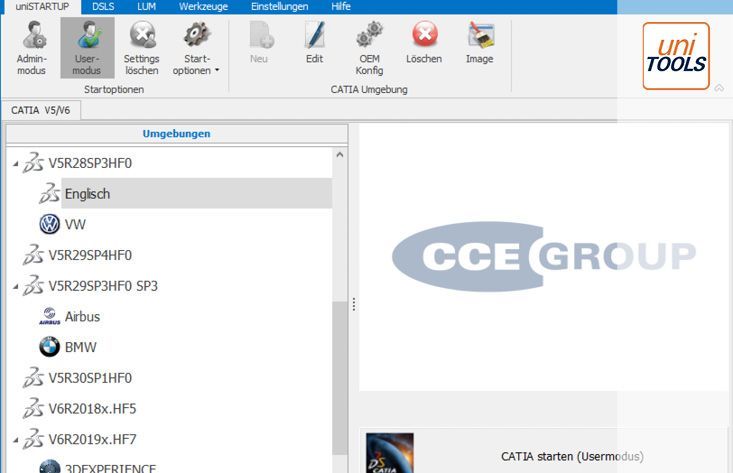This screenshot has height=473, width=733.
Task: Click the BMW logo icon
Action: tap(50, 347)
